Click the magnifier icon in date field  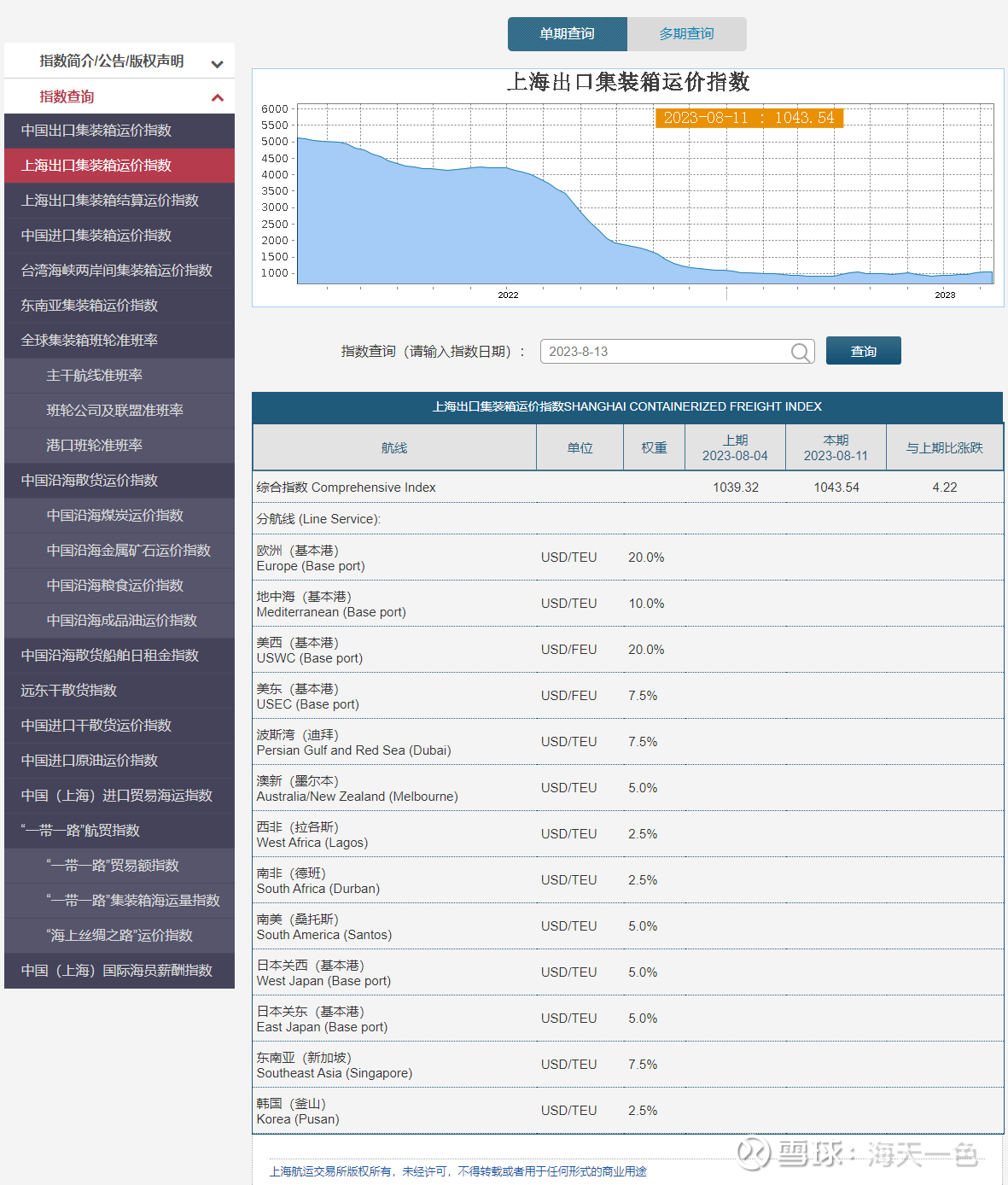point(800,352)
